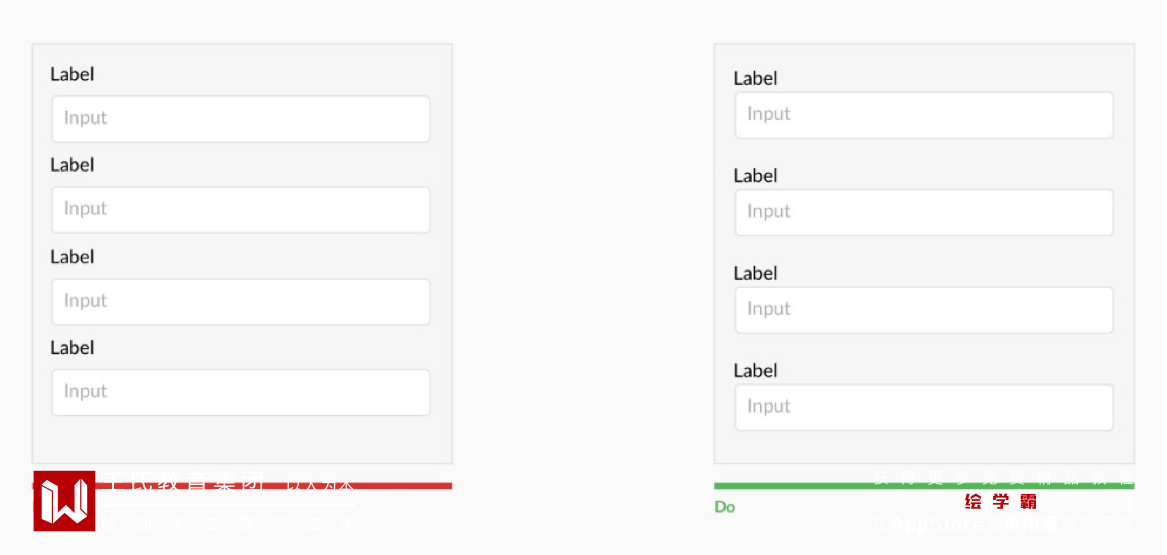This screenshot has width=1167, height=555.
Task: Select the third Input field in the right form
Action: [x=924, y=310]
